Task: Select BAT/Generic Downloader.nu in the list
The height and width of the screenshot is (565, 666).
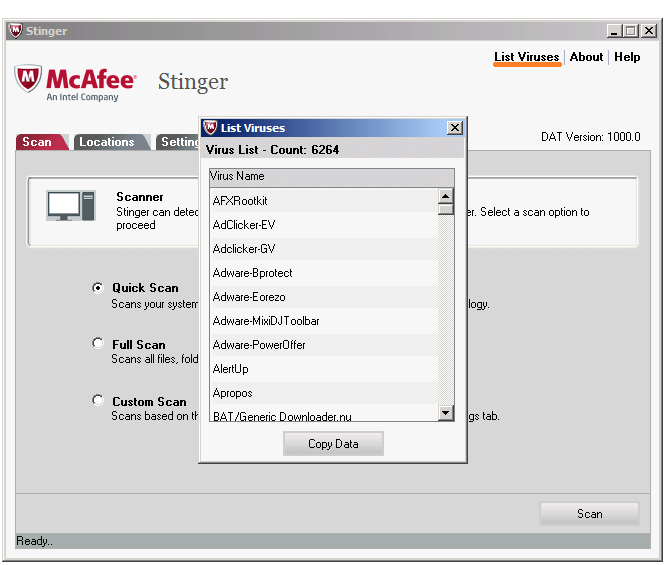Action: click(324, 414)
